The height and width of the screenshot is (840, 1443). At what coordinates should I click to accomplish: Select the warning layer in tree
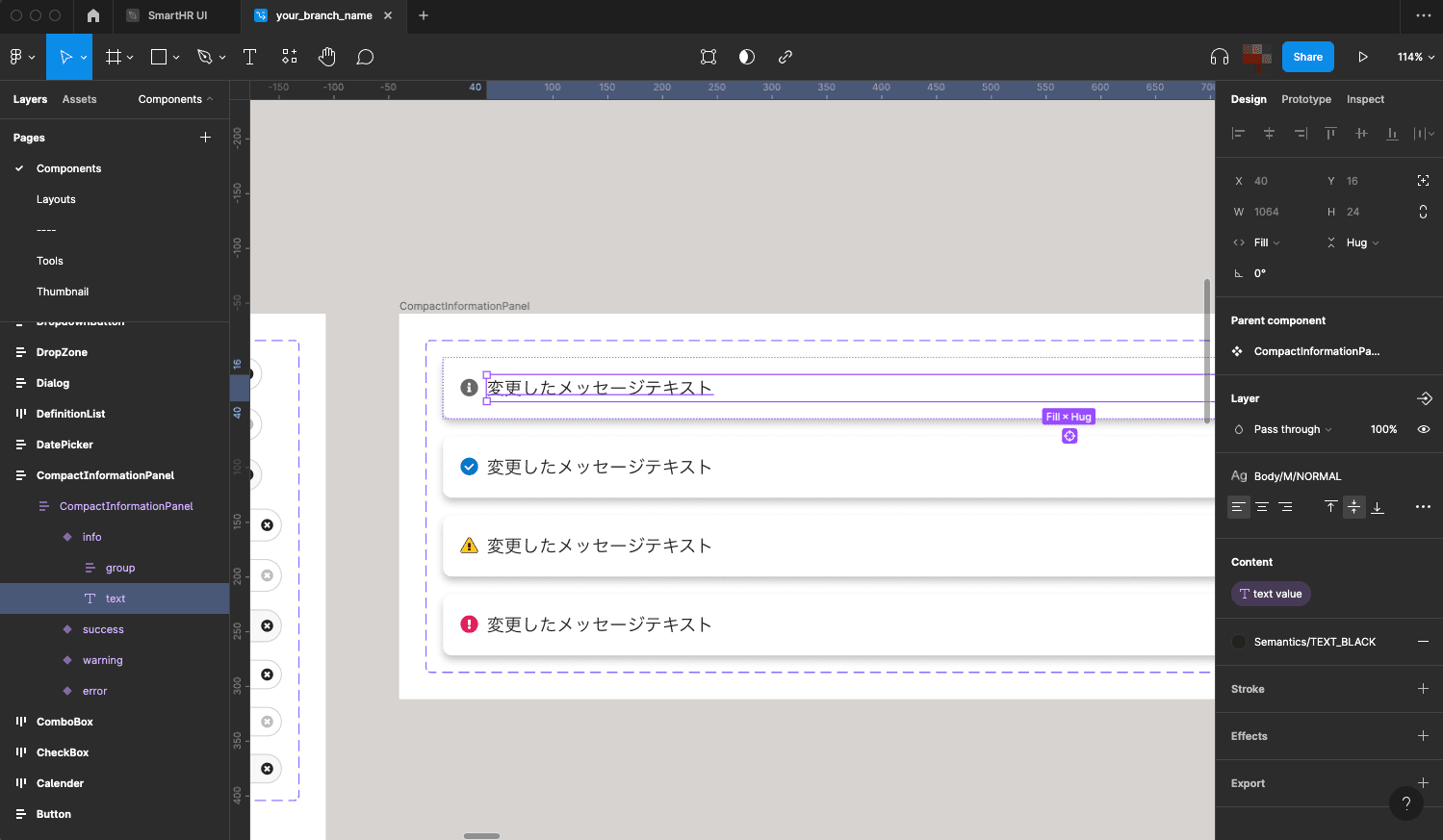point(102,660)
